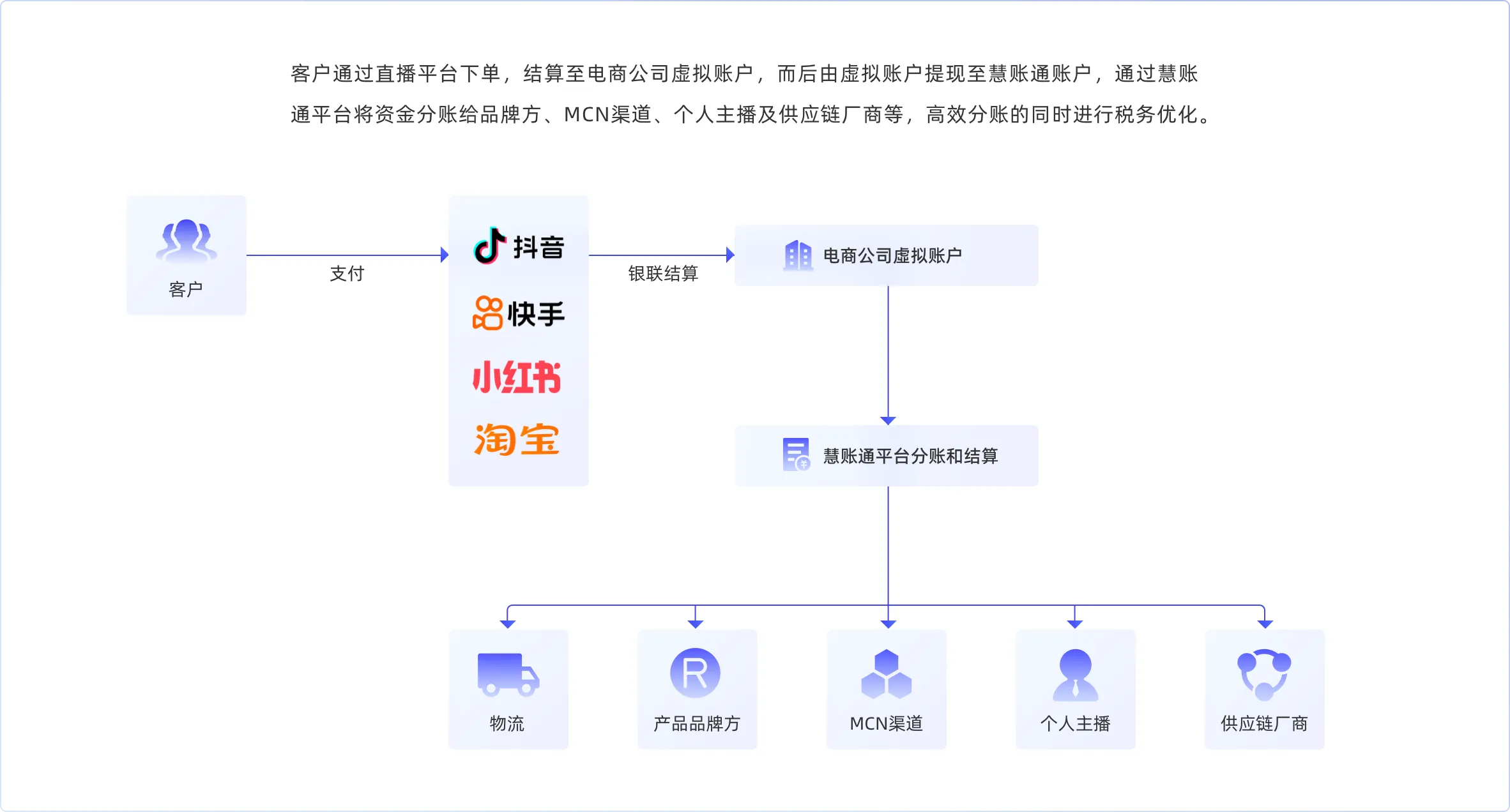Click the description paragraph starting 客户通过直播平台下单

pos(751,94)
